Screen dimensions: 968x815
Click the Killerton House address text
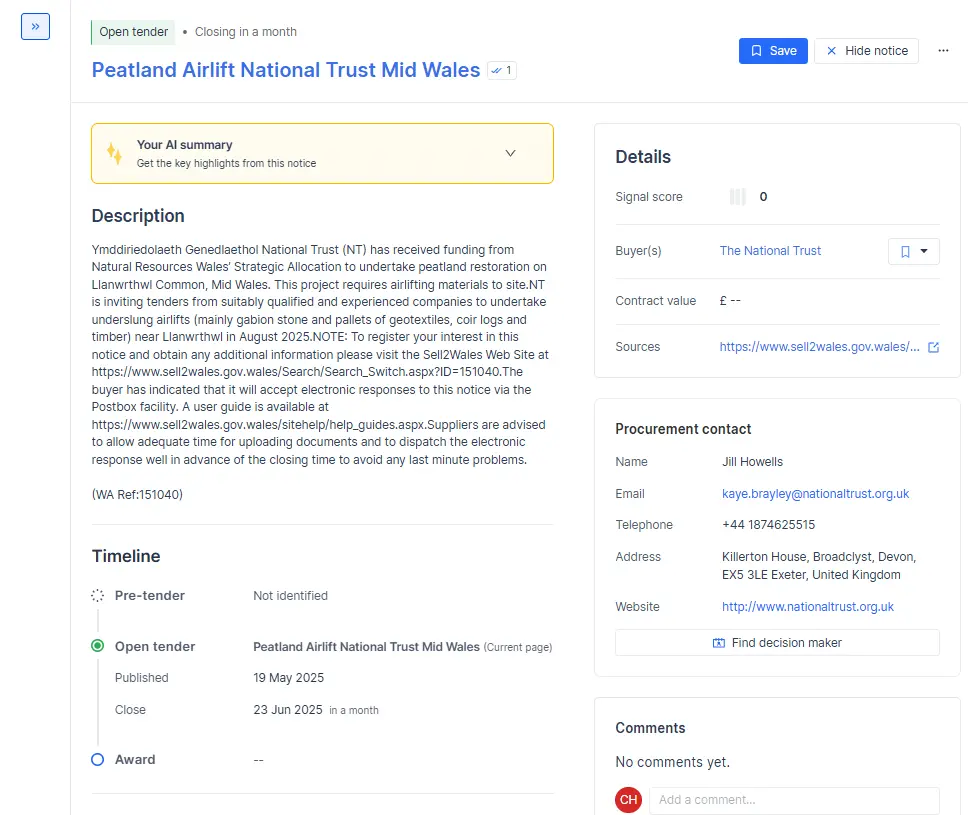tap(819, 566)
